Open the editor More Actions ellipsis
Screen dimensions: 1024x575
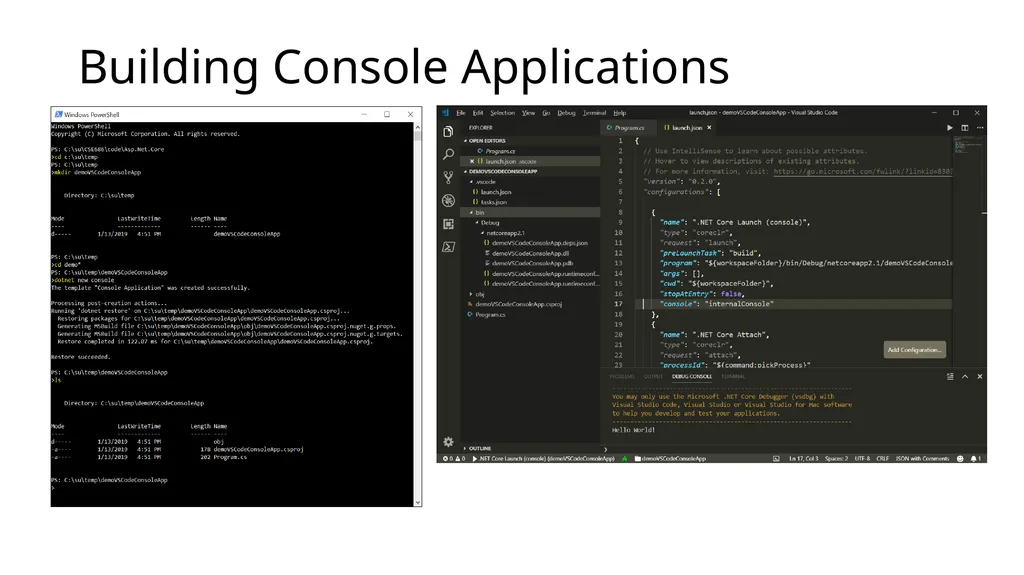980,128
